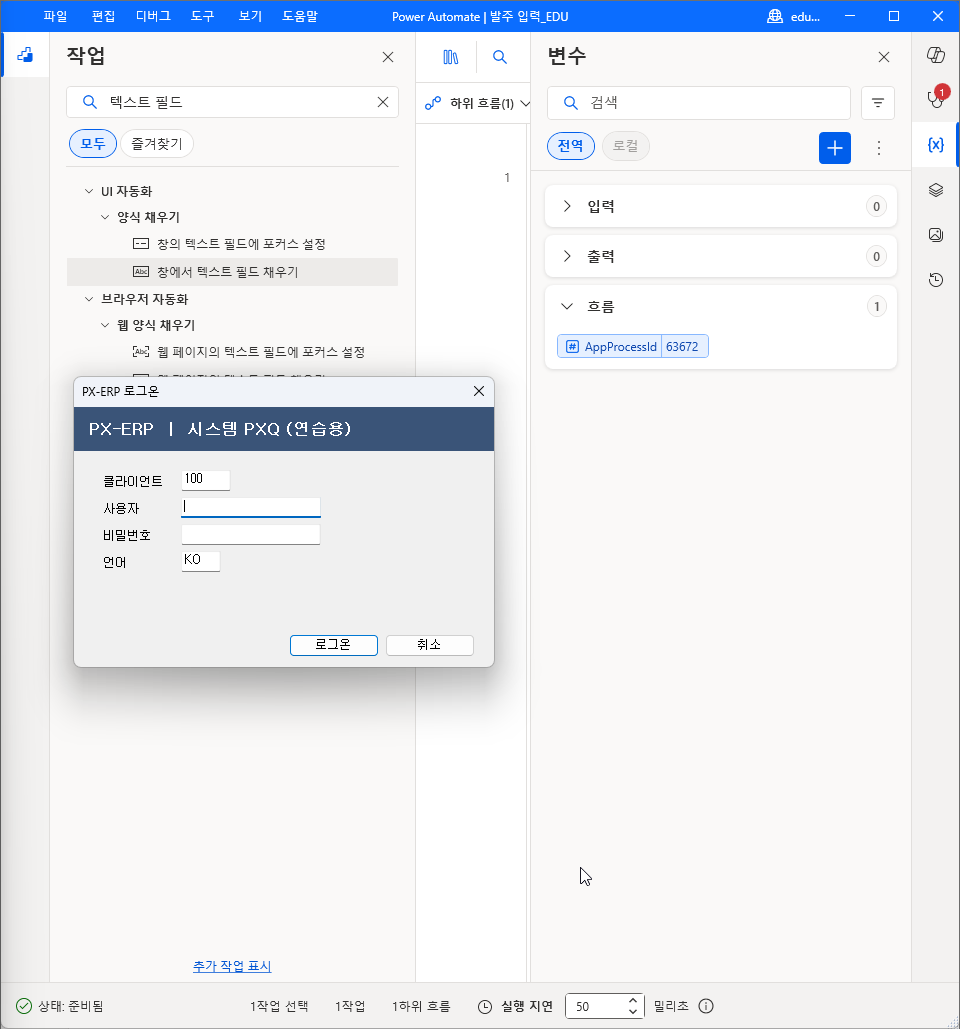Screen dimensions: 960x1029
Task: Clear the actions search text field
Action: (x=383, y=102)
